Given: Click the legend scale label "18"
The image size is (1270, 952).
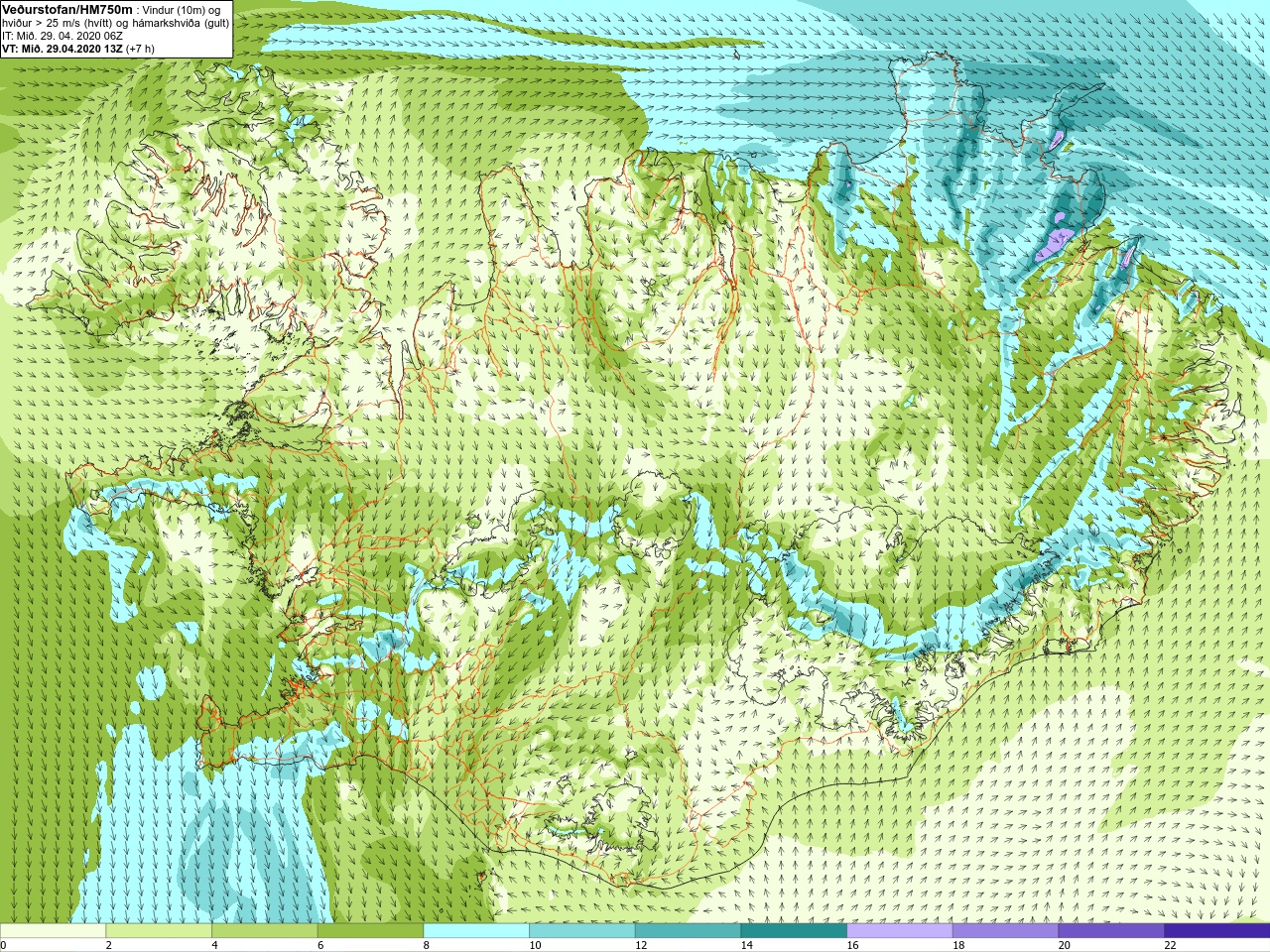Looking at the screenshot, I should click(958, 945).
